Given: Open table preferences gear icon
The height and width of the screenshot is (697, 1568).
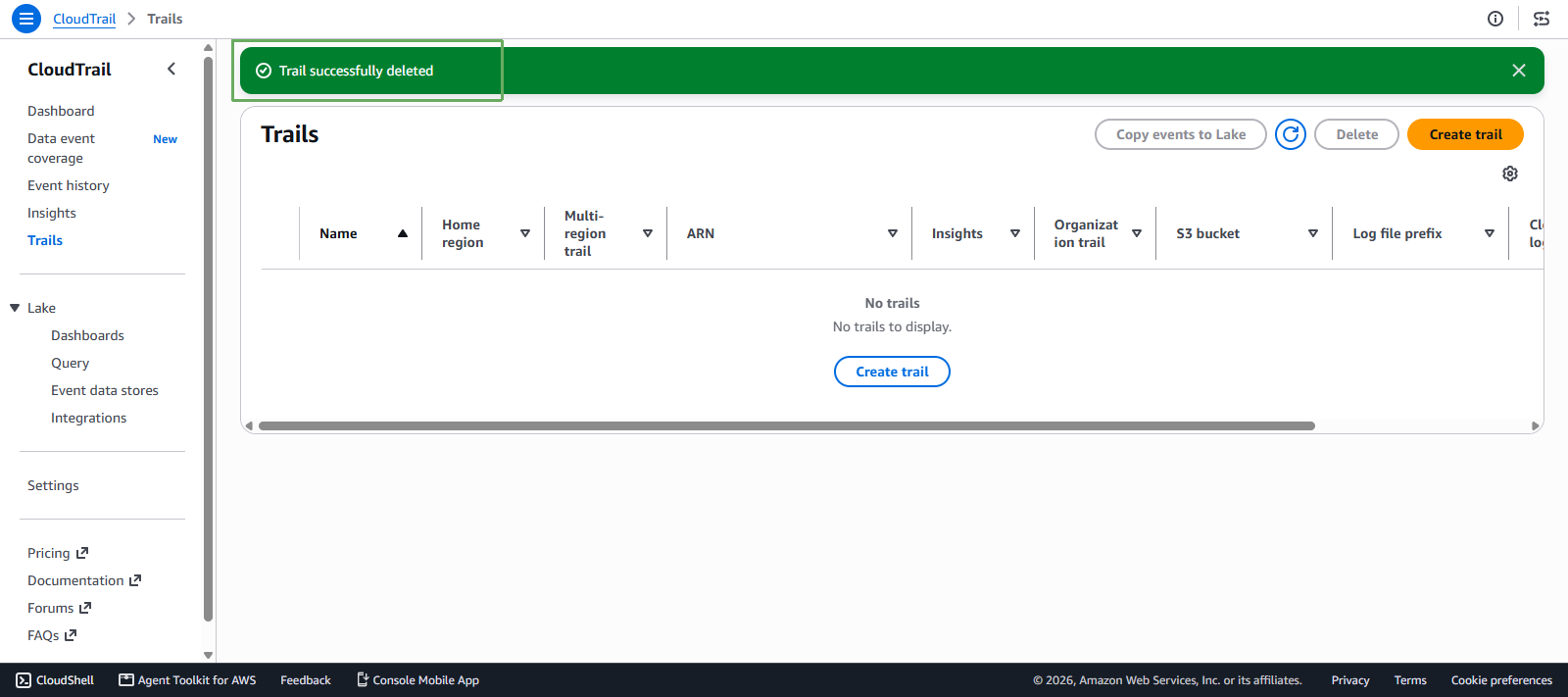Looking at the screenshot, I should click(1510, 174).
